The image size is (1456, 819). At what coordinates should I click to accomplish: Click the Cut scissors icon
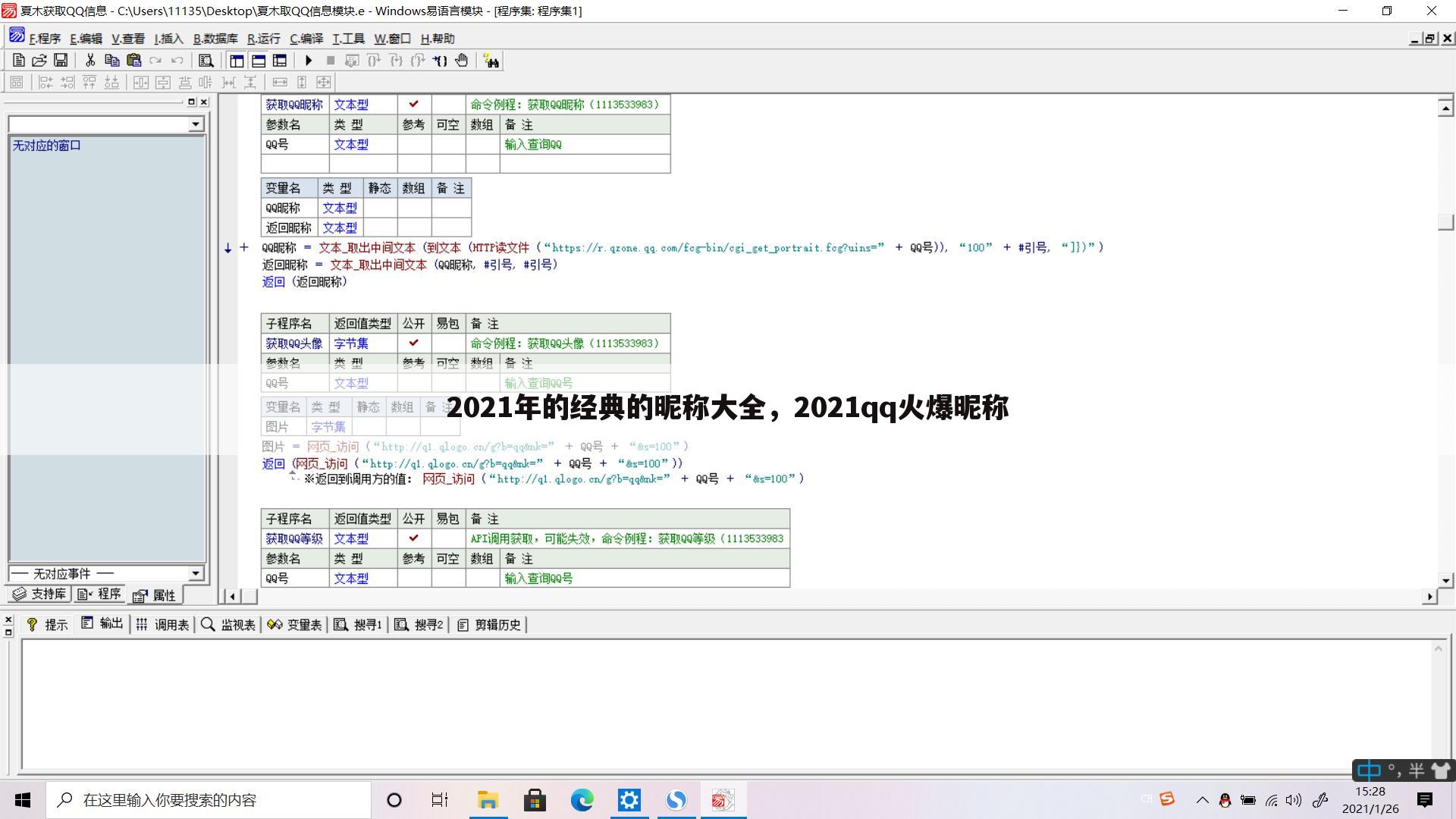[x=90, y=61]
